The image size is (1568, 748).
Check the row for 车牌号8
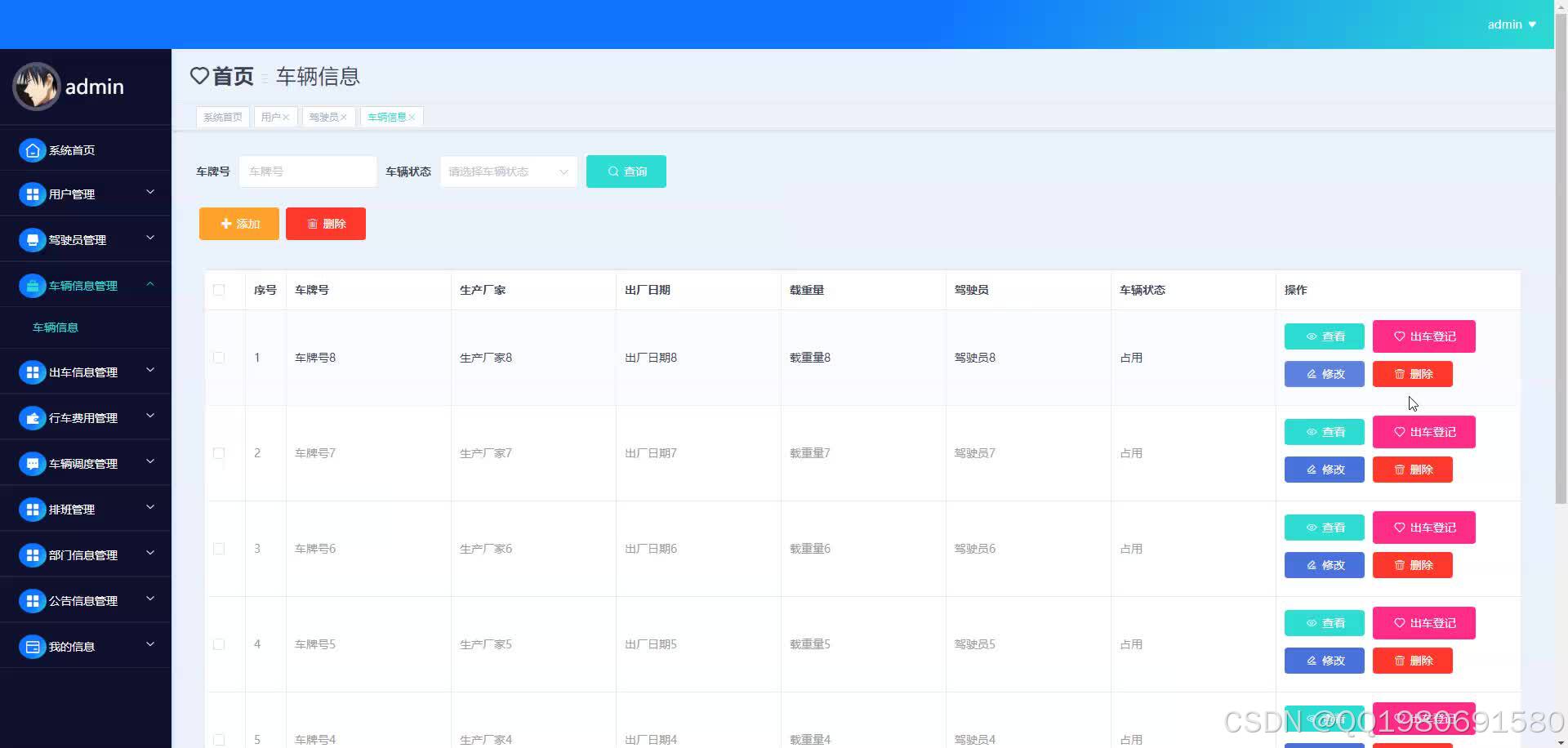(219, 358)
